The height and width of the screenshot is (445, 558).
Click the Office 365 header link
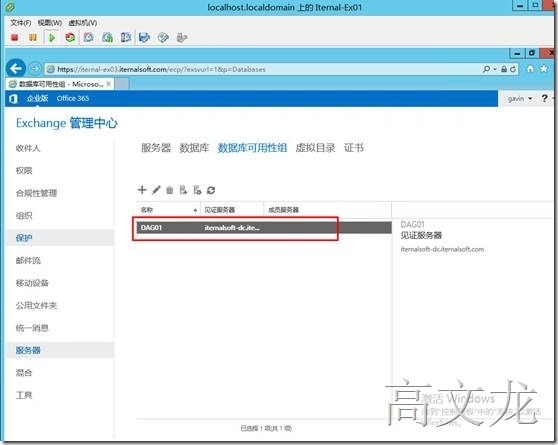[73, 98]
